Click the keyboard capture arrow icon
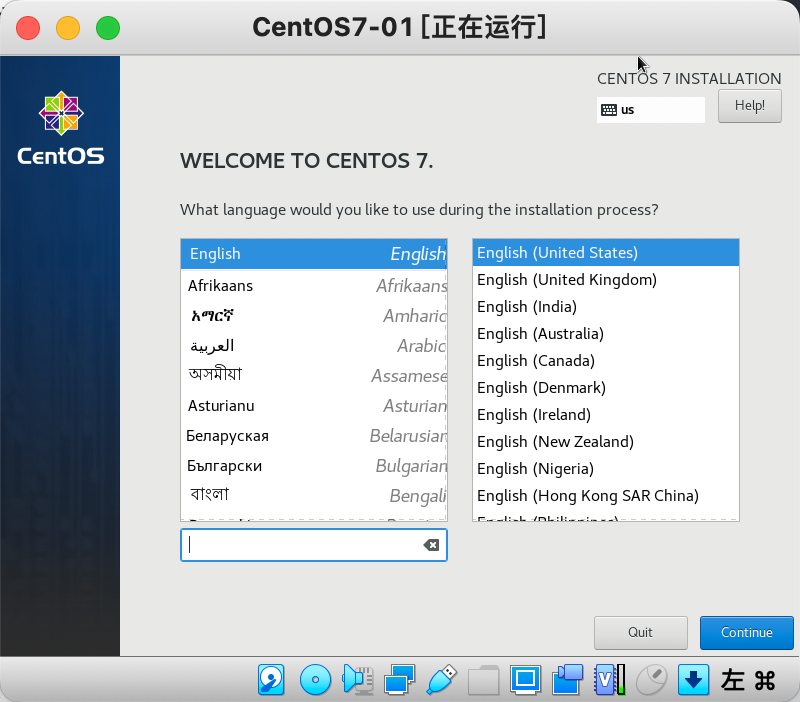800x702 pixels. 693,680
